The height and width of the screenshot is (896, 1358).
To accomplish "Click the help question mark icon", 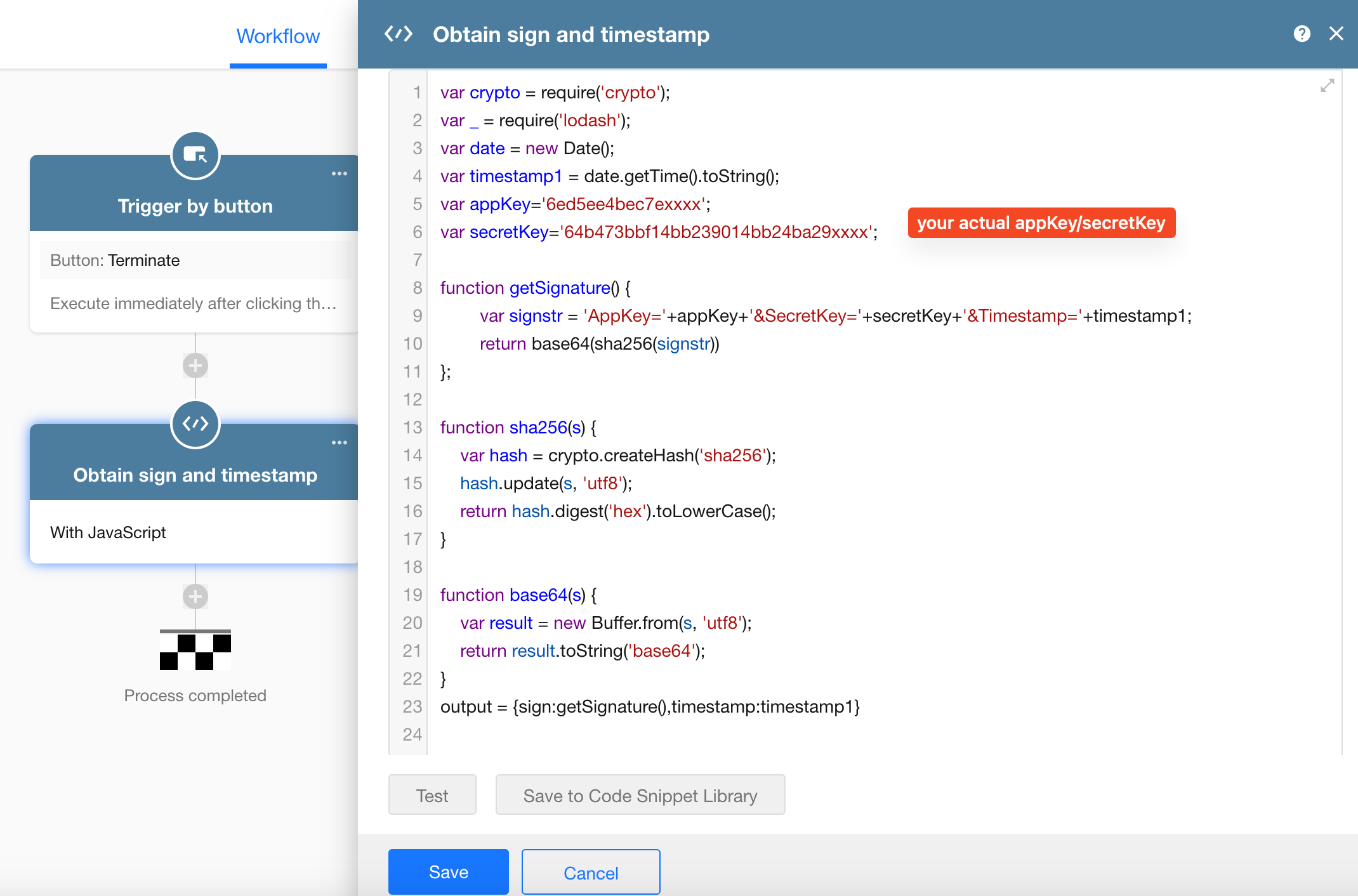I will (x=1302, y=34).
